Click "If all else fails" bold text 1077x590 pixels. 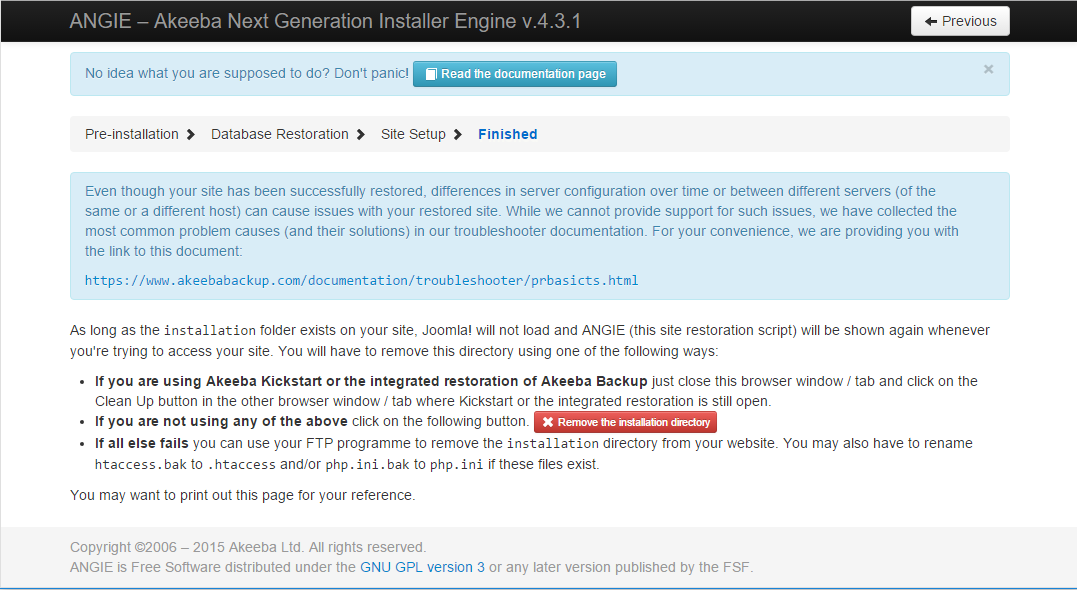pyautogui.click(x=142, y=443)
